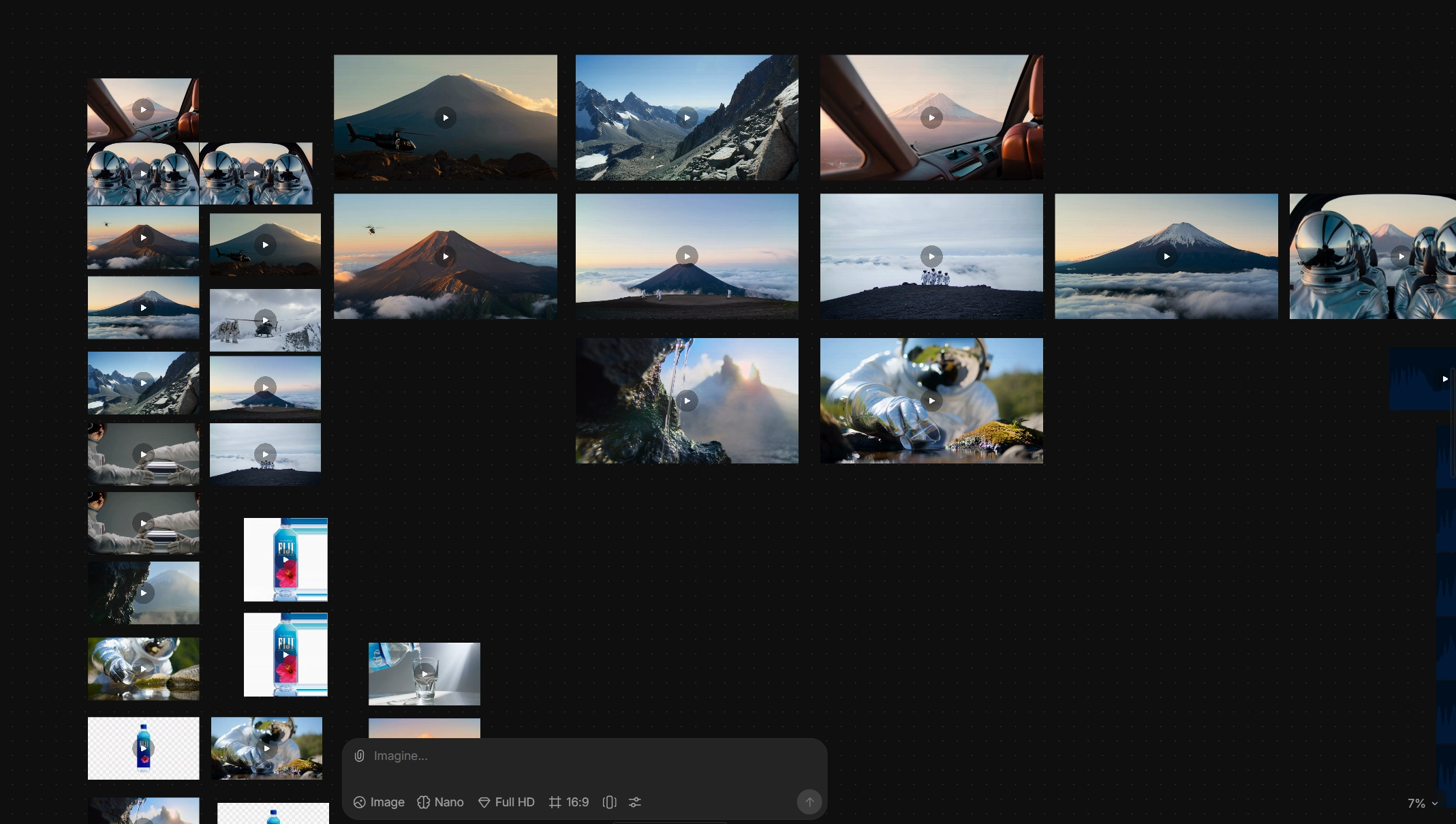Click the batch count brackets icon

609,802
